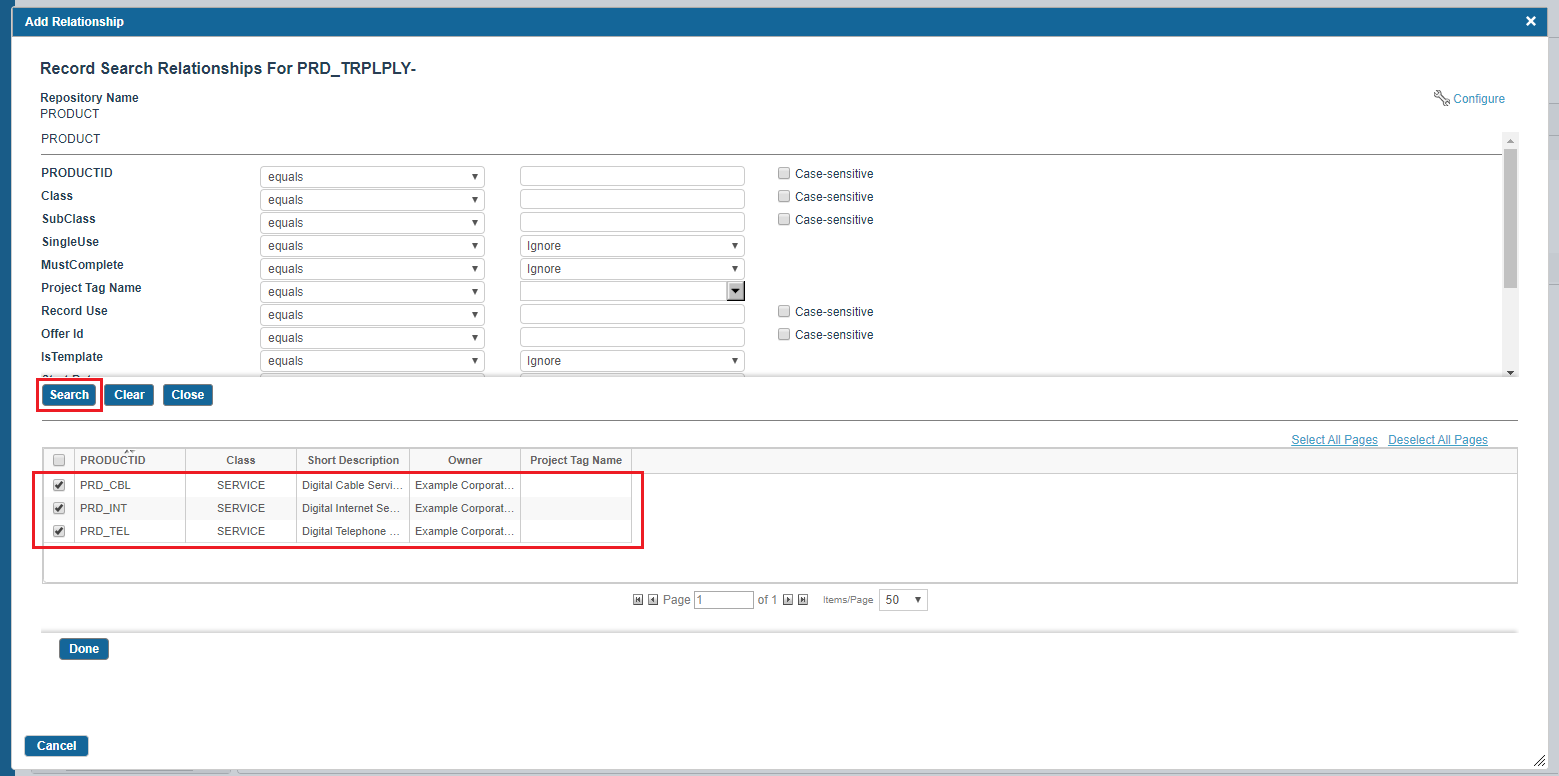Open Class operator dropdown
1559x776 pixels.
tap(372, 200)
